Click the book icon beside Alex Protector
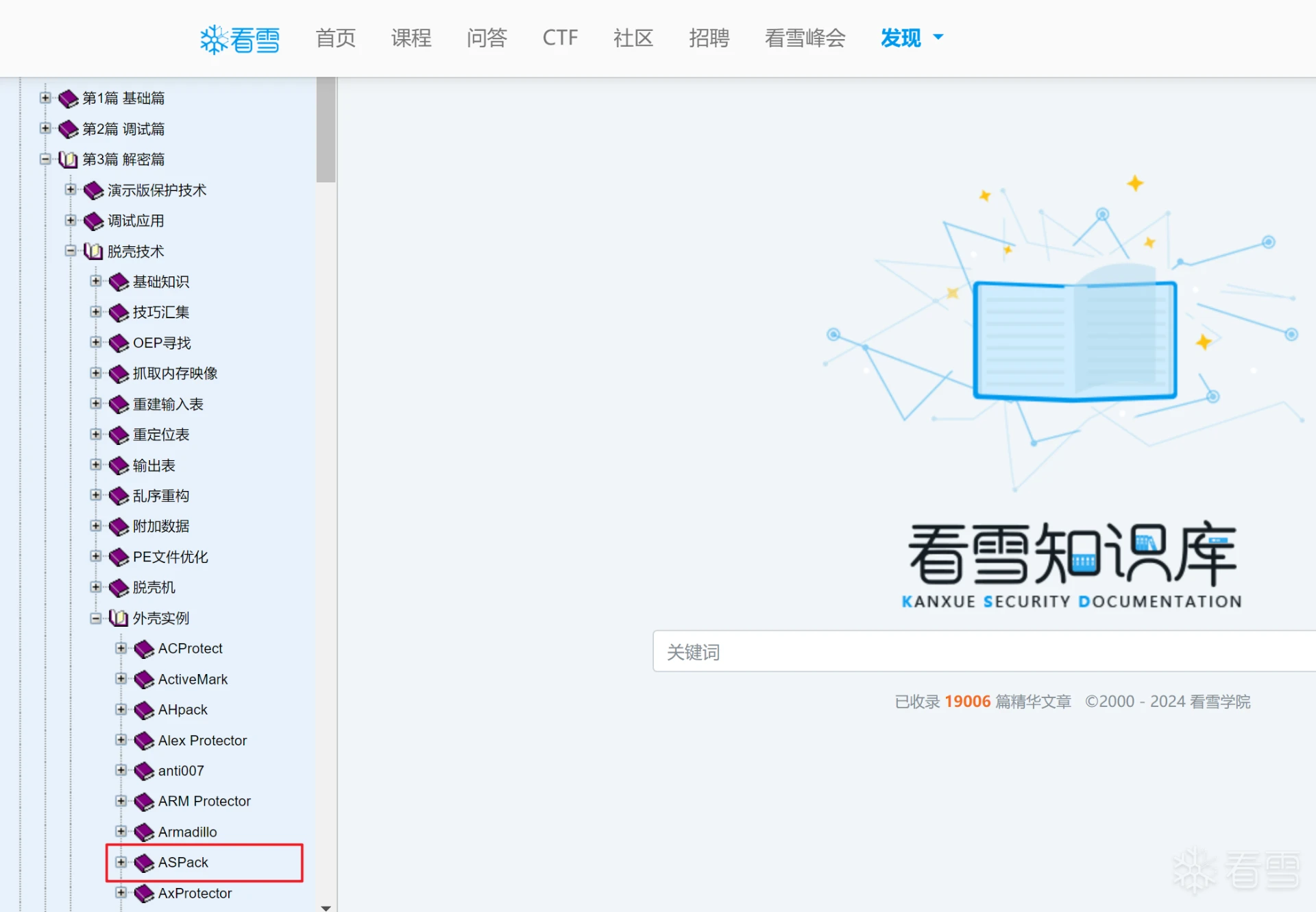Viewport: 1316px width, 912px height. pyautogui.click(x=145, y=741)
